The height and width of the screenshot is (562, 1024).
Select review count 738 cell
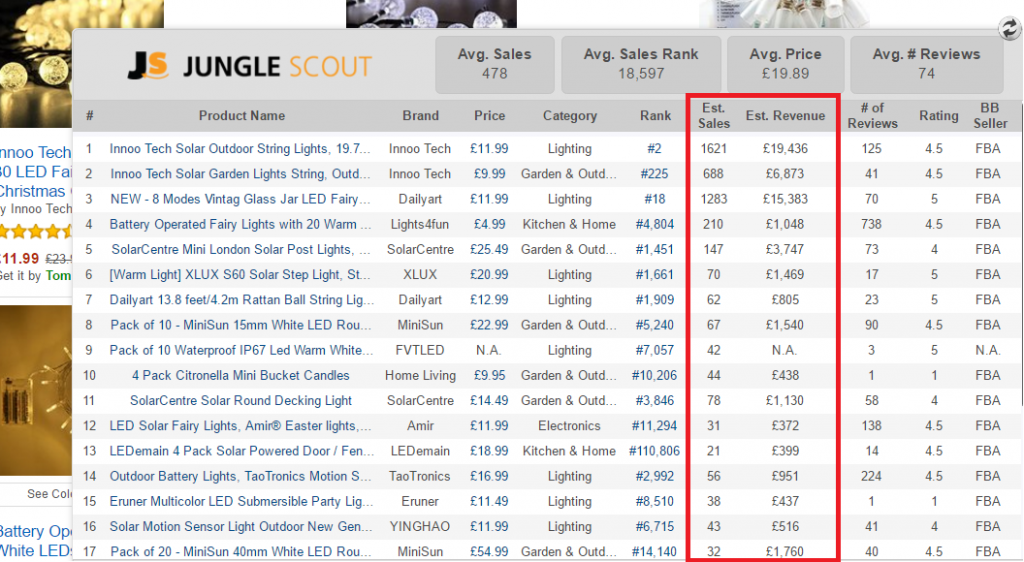click(x=871, y=225)
